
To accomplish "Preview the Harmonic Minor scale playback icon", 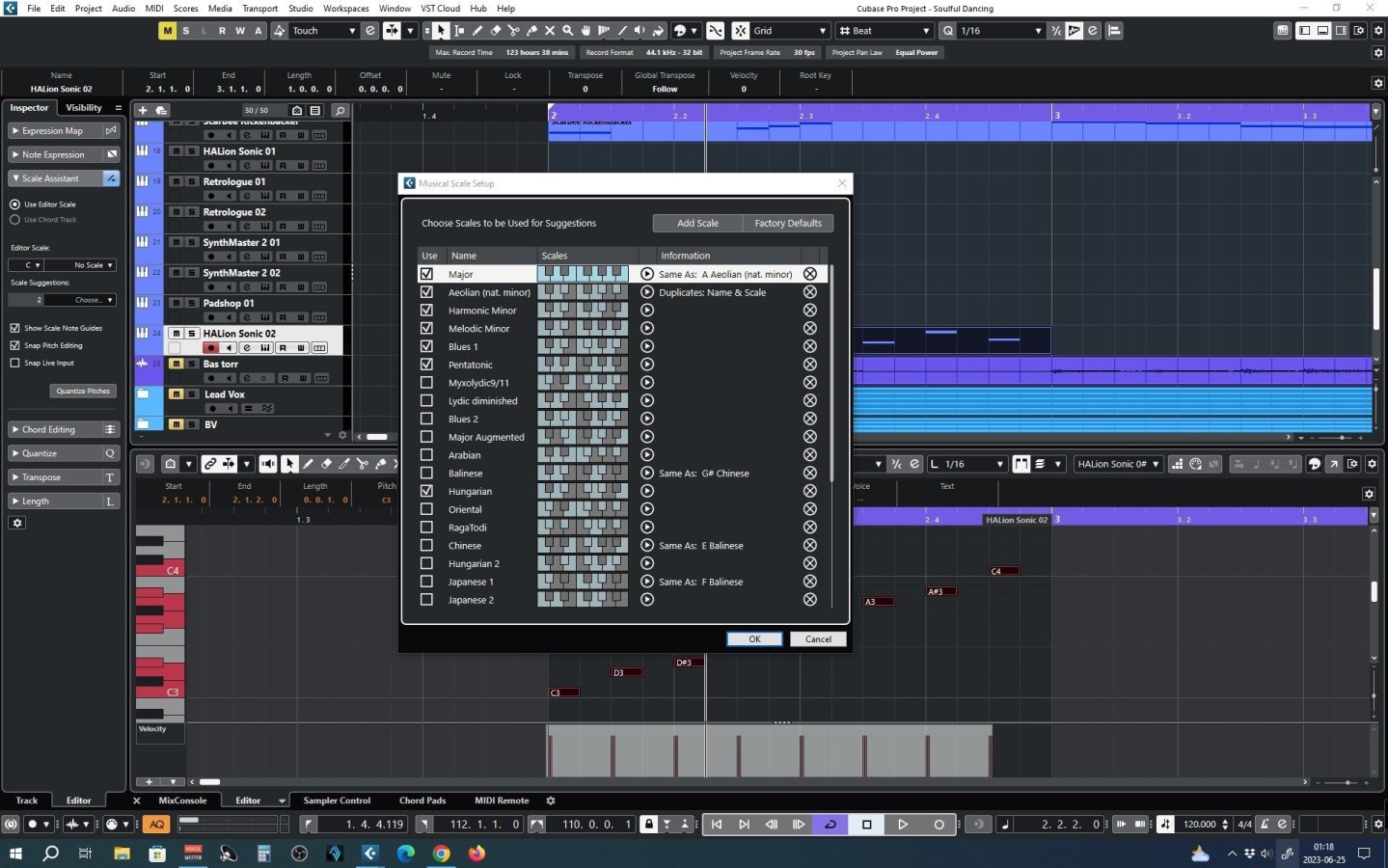I will coord(645,310).
